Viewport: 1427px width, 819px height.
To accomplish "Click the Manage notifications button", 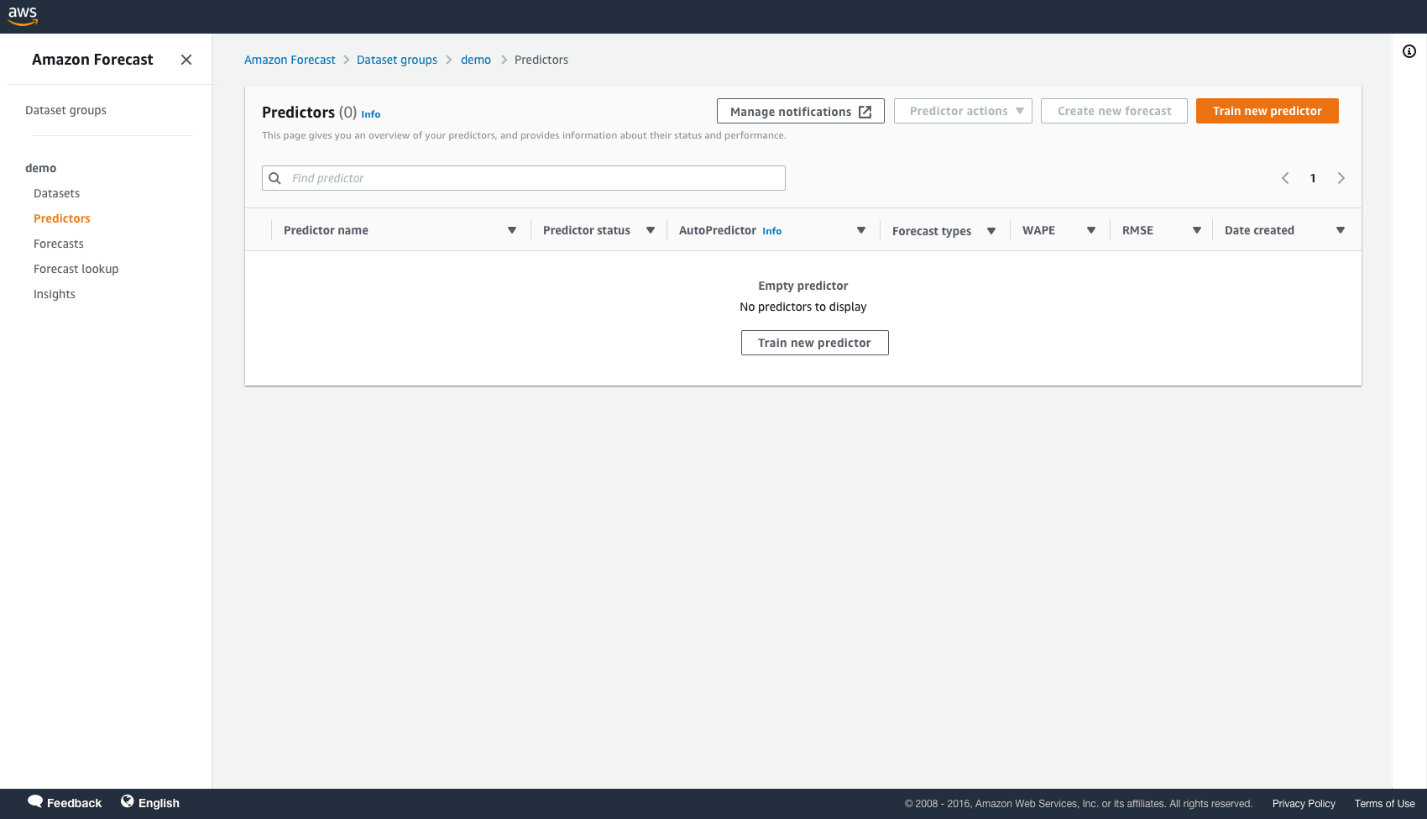I will click(x=801, y=111).
